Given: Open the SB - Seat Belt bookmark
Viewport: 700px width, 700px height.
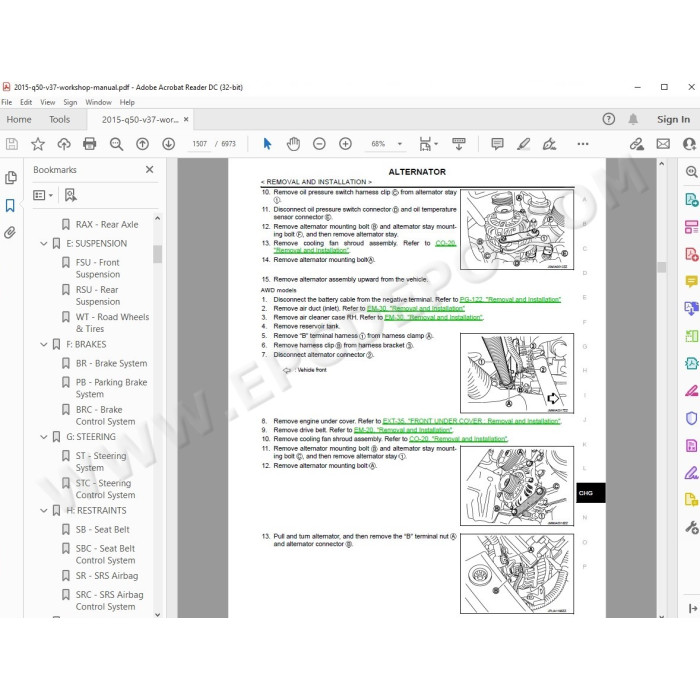Looking at the screenshot, I should coord(102,529).
